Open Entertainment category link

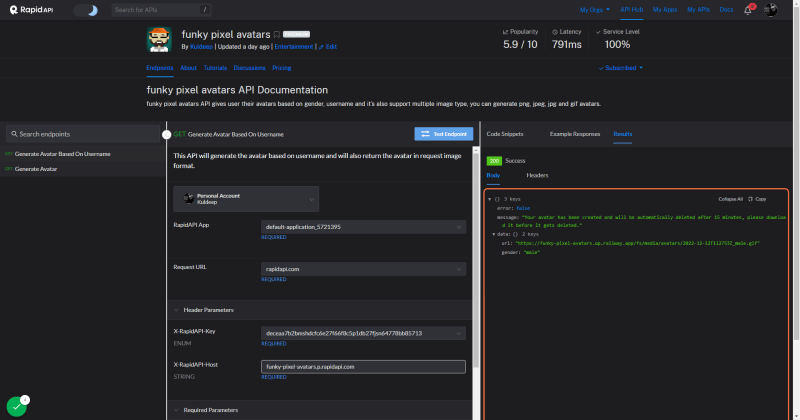pyautogui.click(x=294, y=46)
